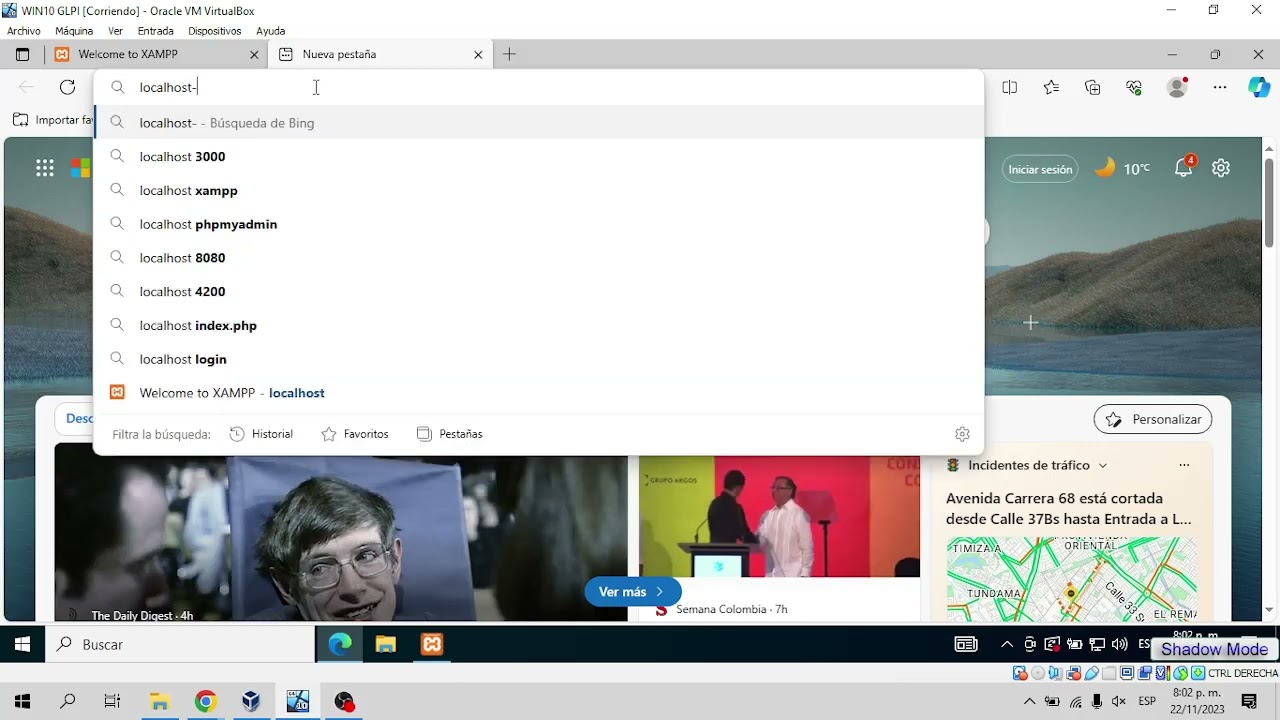Viewport: 1280px width, 720px height.
Task: Open news and interests in guest taskbar
Action: pyautogui.click(x=966, y=645)
